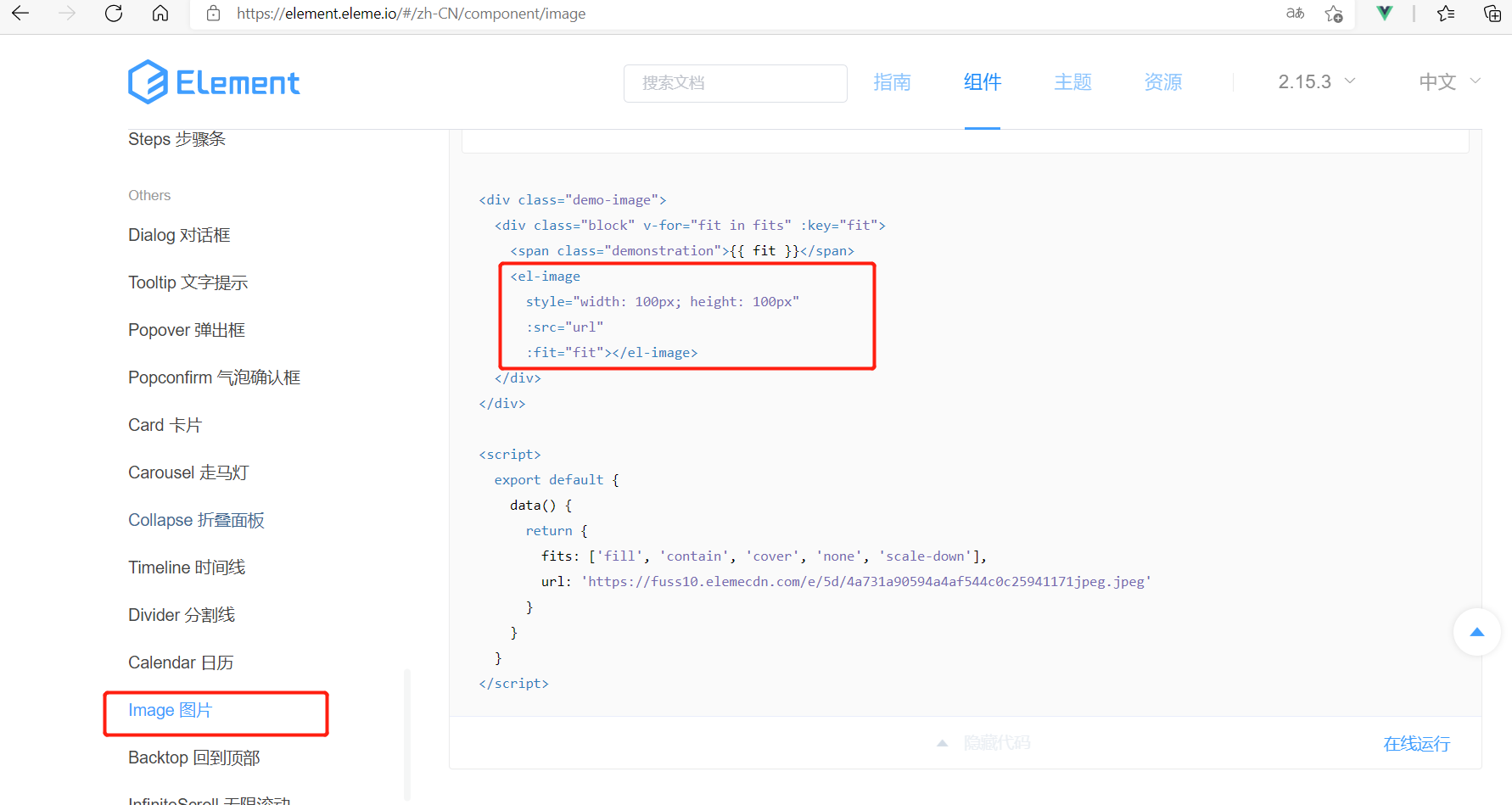The image size is (1512, 805).
Task: Click the :src="url" code line
Action: [x=565, y=327]
